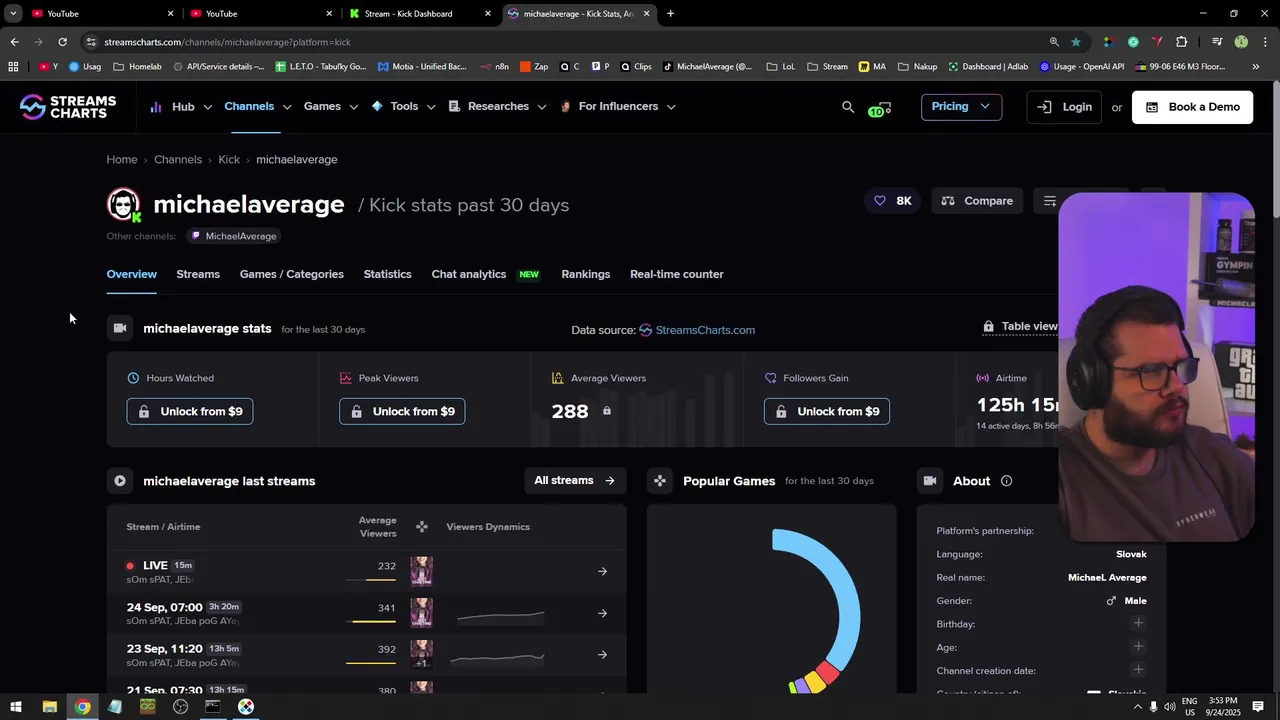Click the Book a Demo button
Screen dimensions: 1280x720
pos(1192,107)
